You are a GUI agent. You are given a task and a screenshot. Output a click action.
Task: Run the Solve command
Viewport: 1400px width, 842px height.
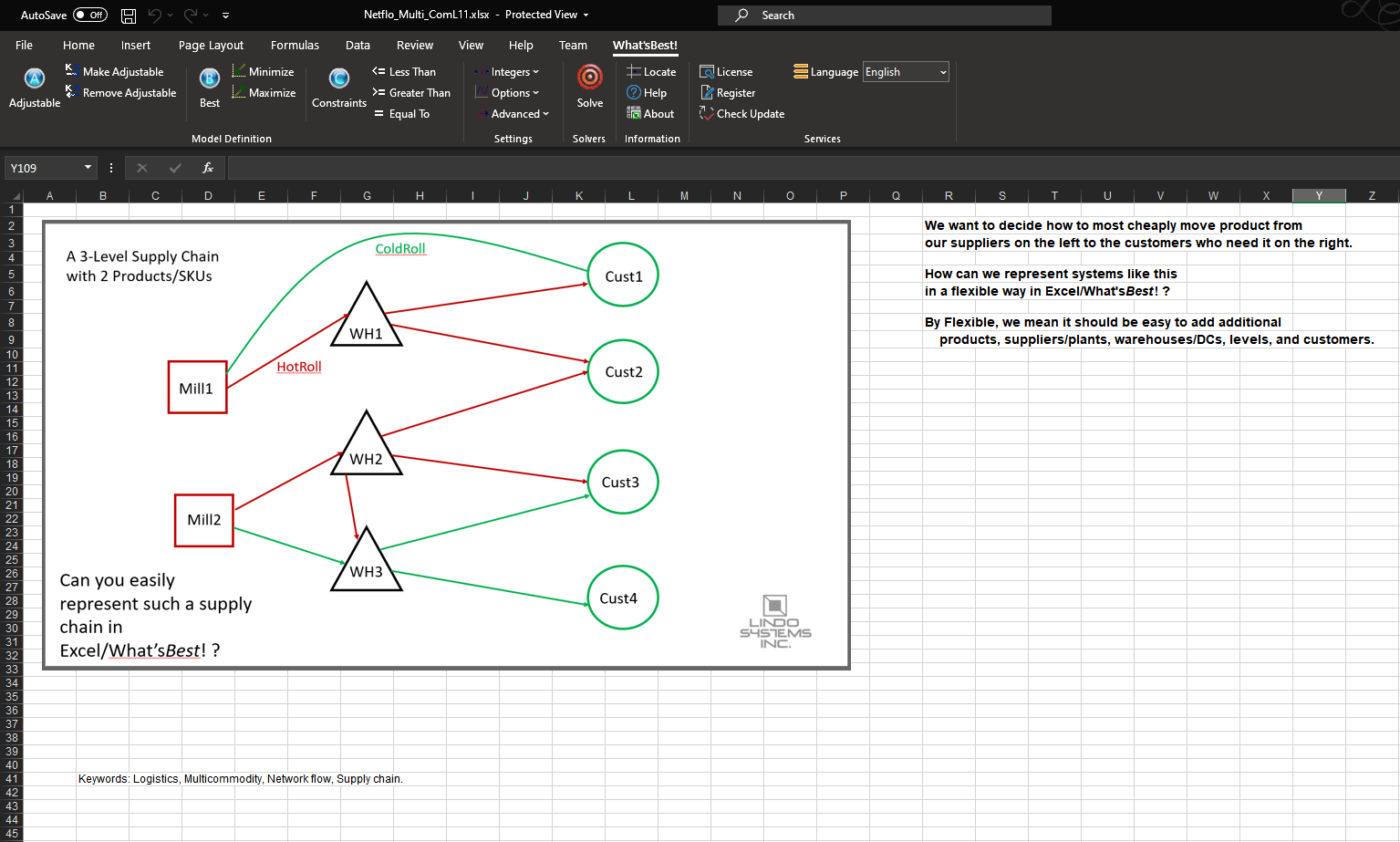pos(590,88)
